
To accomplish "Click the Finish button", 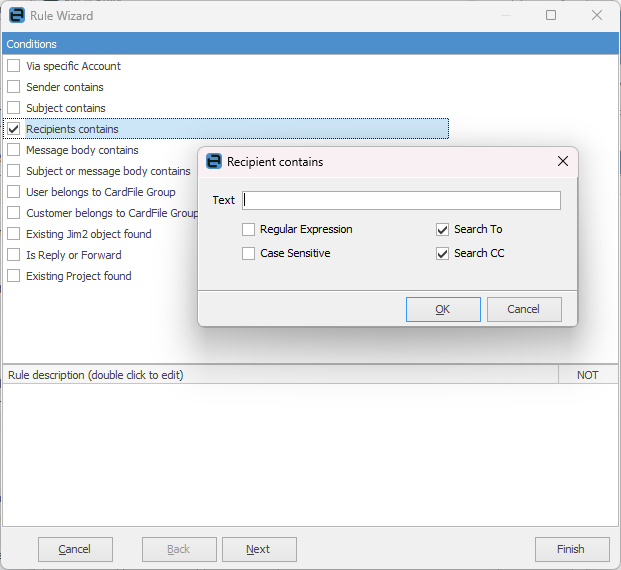I will (x=572, y=549).
